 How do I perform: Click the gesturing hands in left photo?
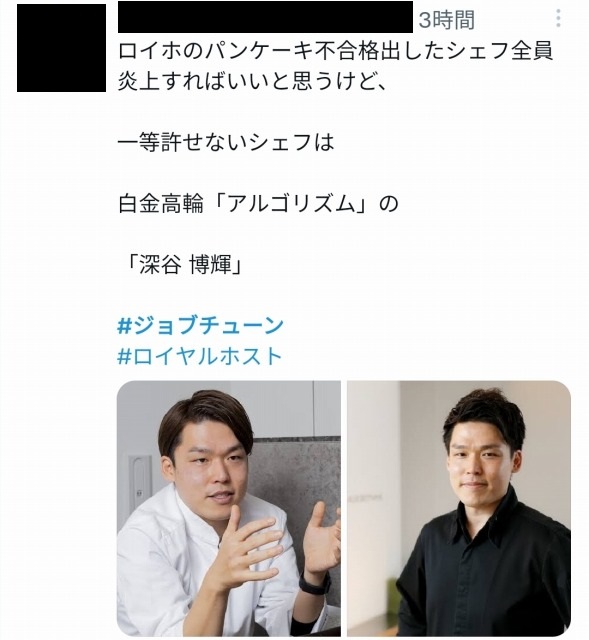pos(276,540)
